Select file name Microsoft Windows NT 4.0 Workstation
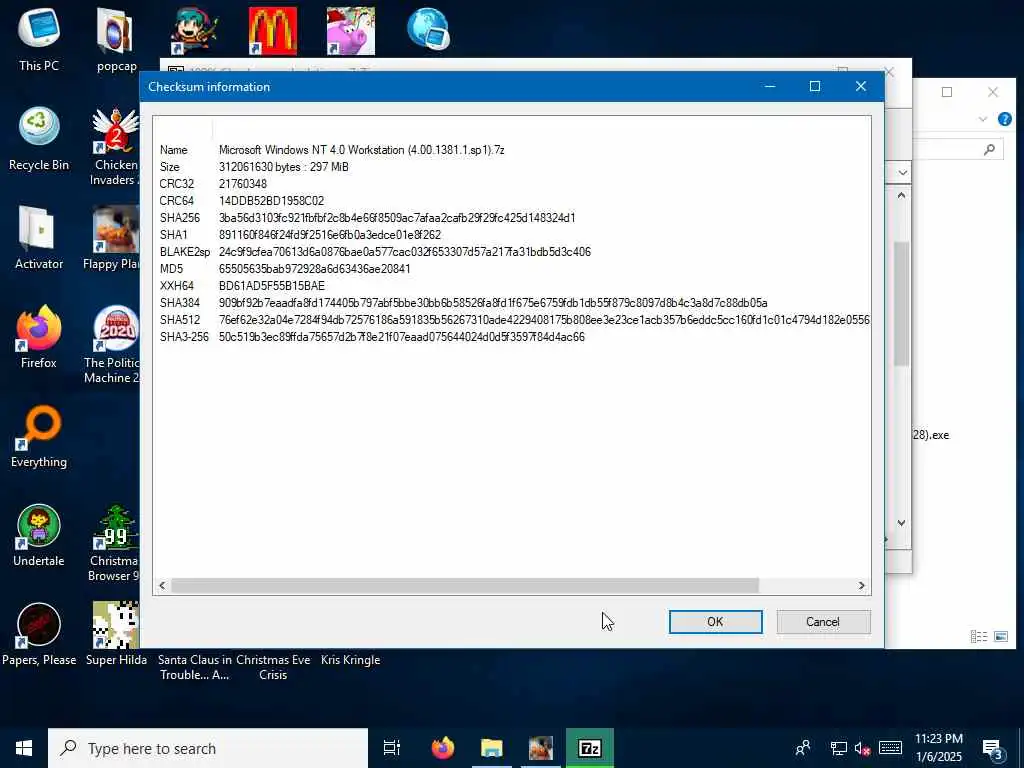 tap(362, 150)
